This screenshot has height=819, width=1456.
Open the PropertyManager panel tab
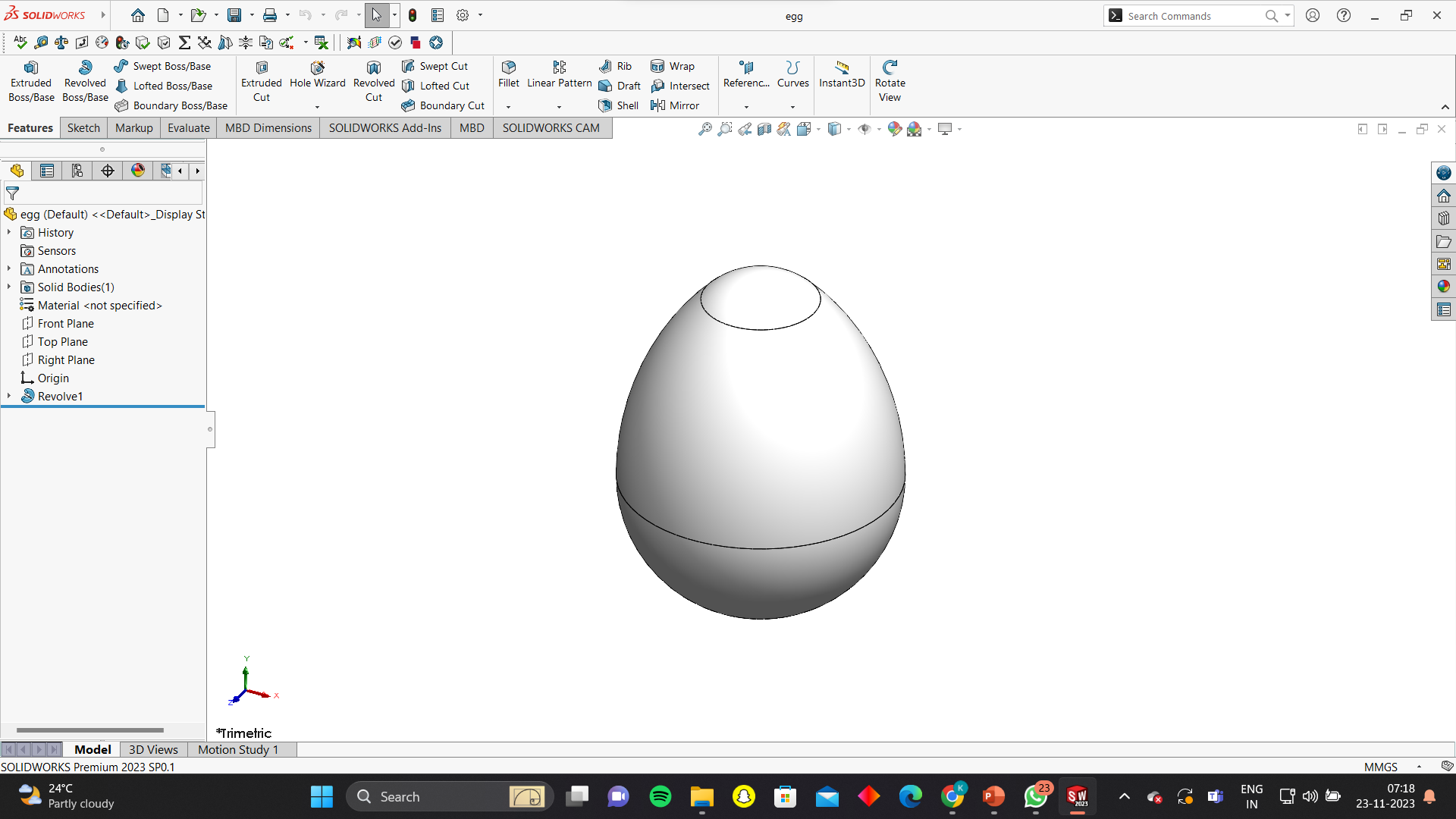pos(47,171)
